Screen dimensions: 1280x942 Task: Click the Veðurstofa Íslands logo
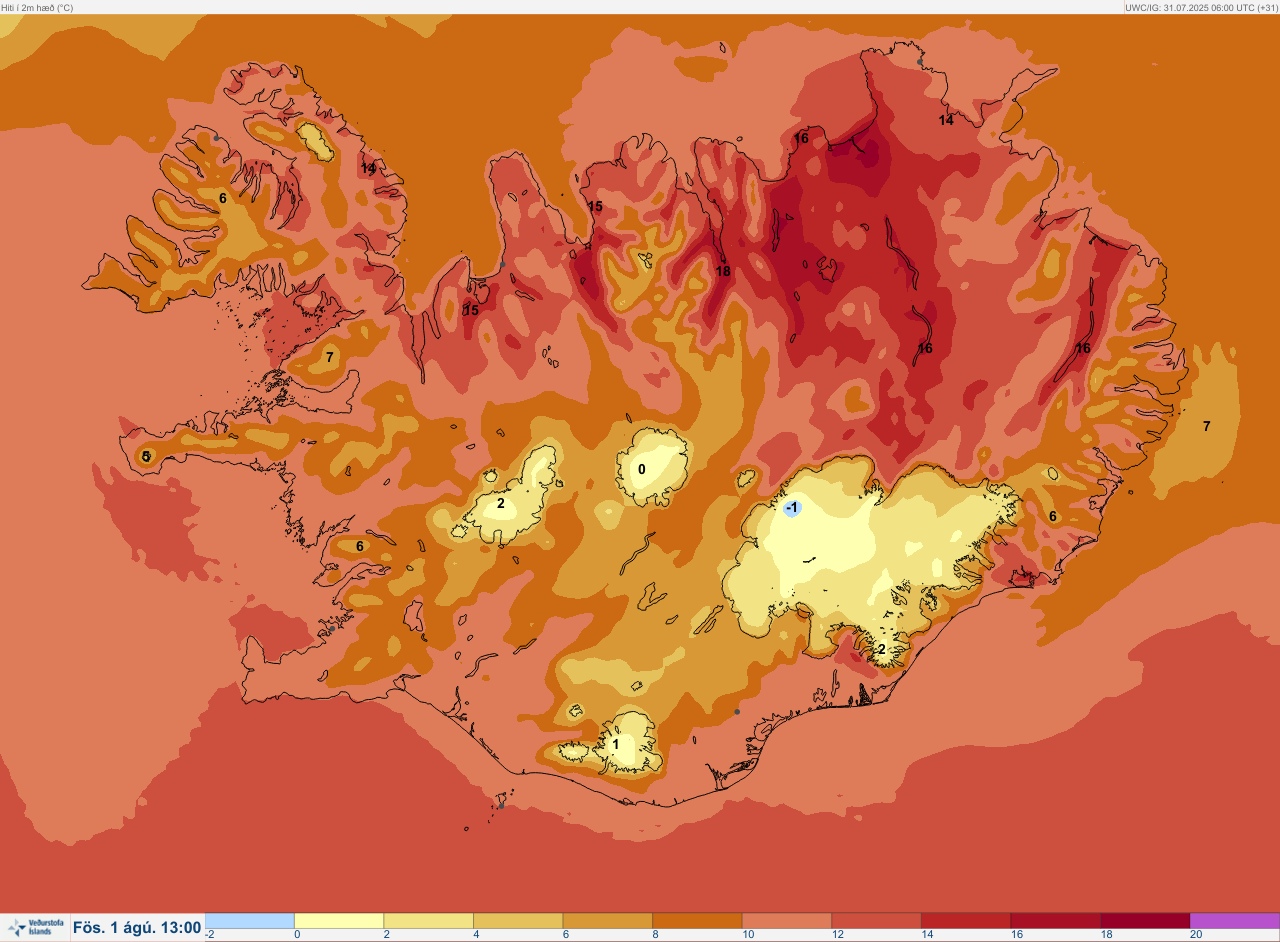coord(35,927)
